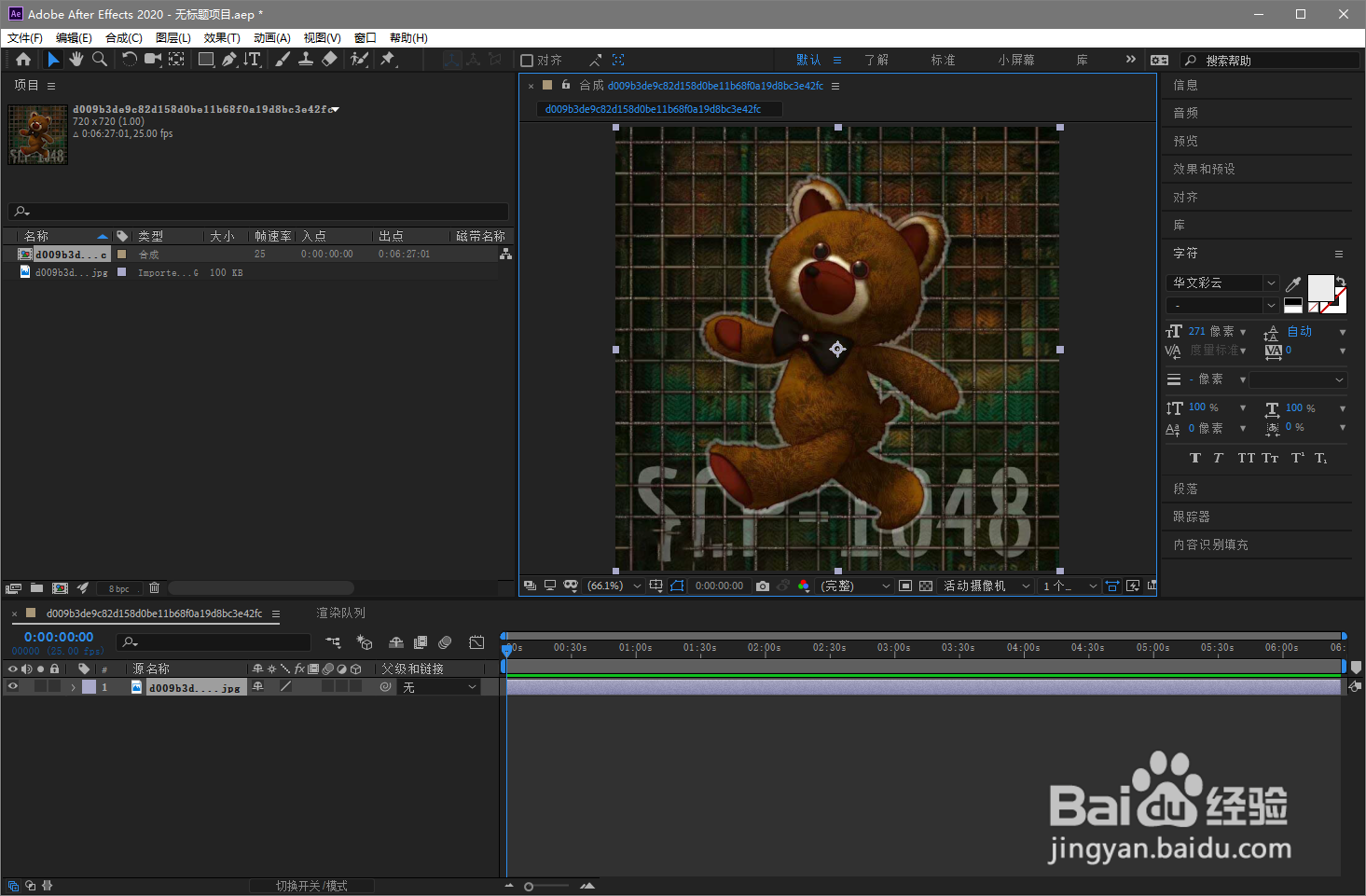Open the 编辑(E) menu

(x=74, y=38)
